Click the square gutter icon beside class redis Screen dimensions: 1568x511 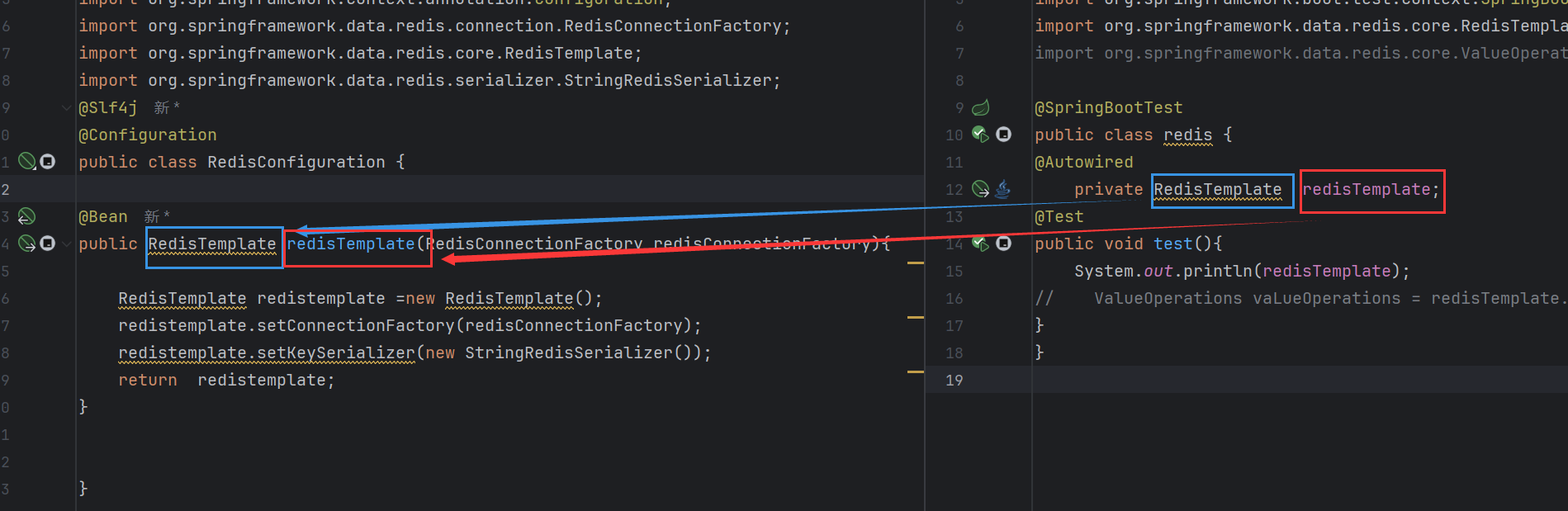coord(1003,135)
